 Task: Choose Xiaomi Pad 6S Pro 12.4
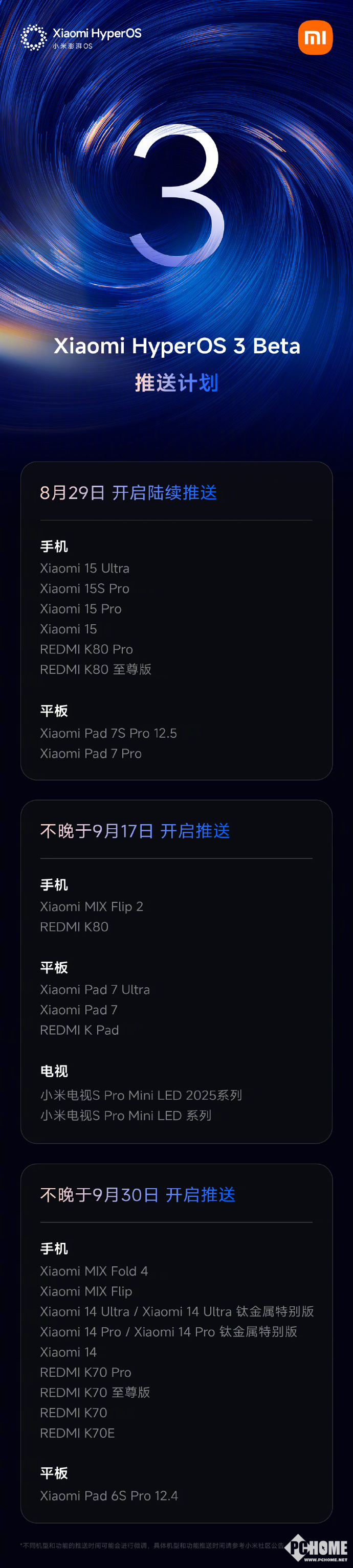click(109, 1495)
